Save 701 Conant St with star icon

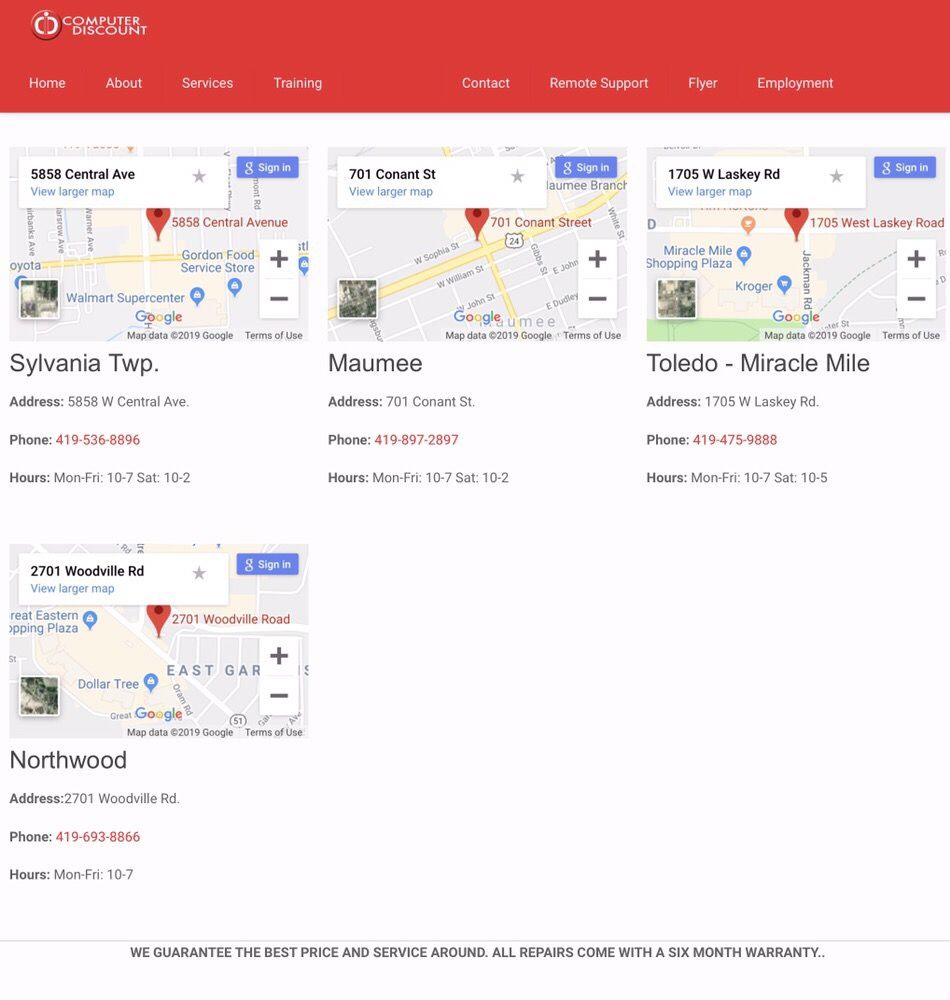click(517, 176)
